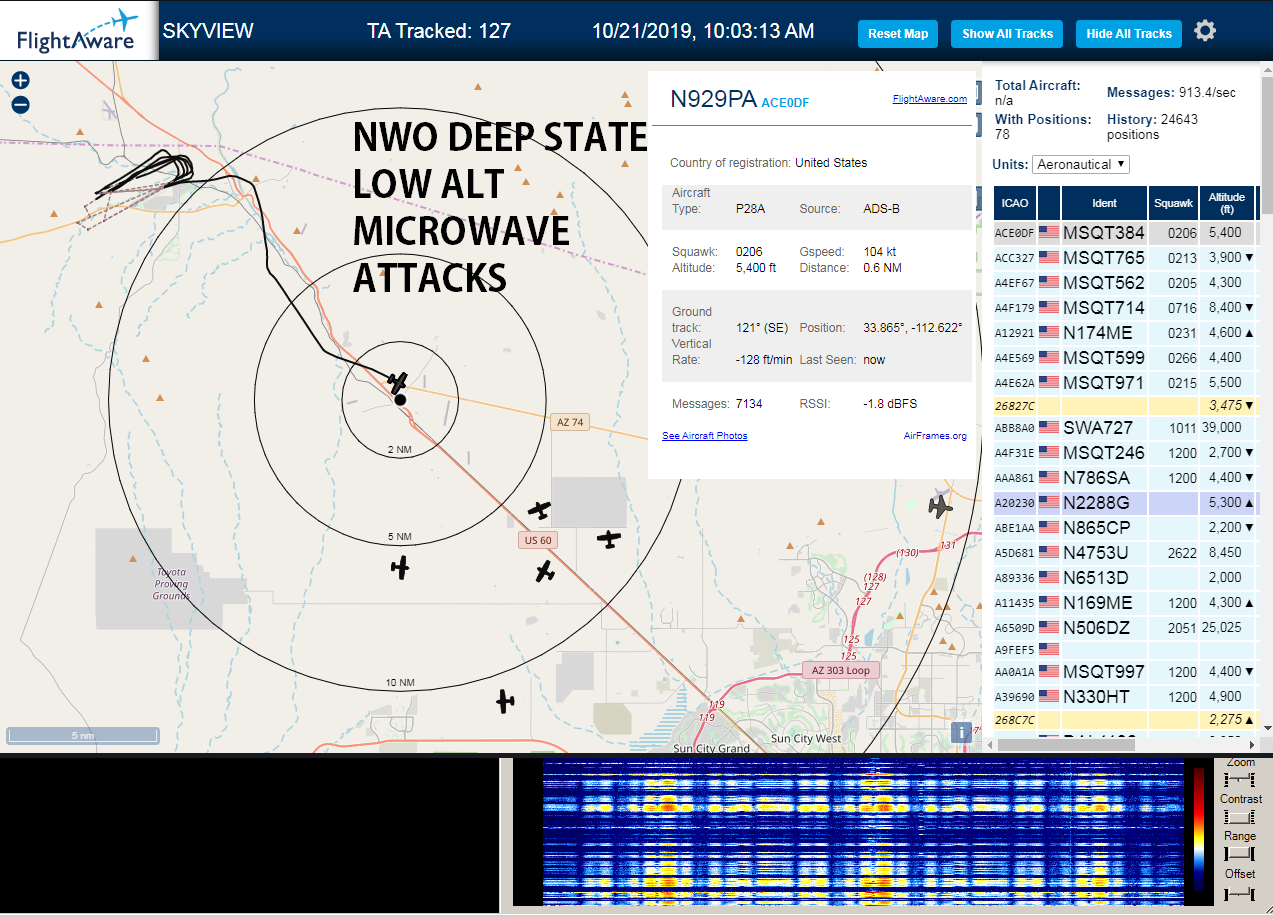Click the AZ 74 highway shield
Image resolution: width=1273 pixels, height=917 pixels.
(x=569, y=422)
